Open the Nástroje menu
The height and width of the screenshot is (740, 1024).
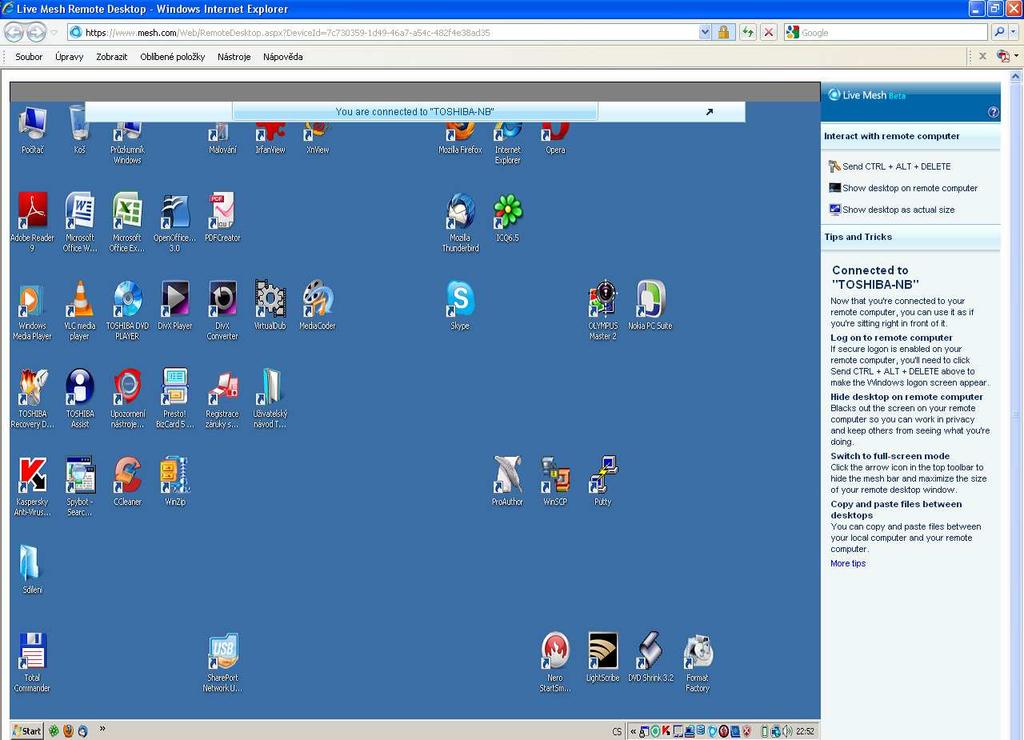(234, 57)
